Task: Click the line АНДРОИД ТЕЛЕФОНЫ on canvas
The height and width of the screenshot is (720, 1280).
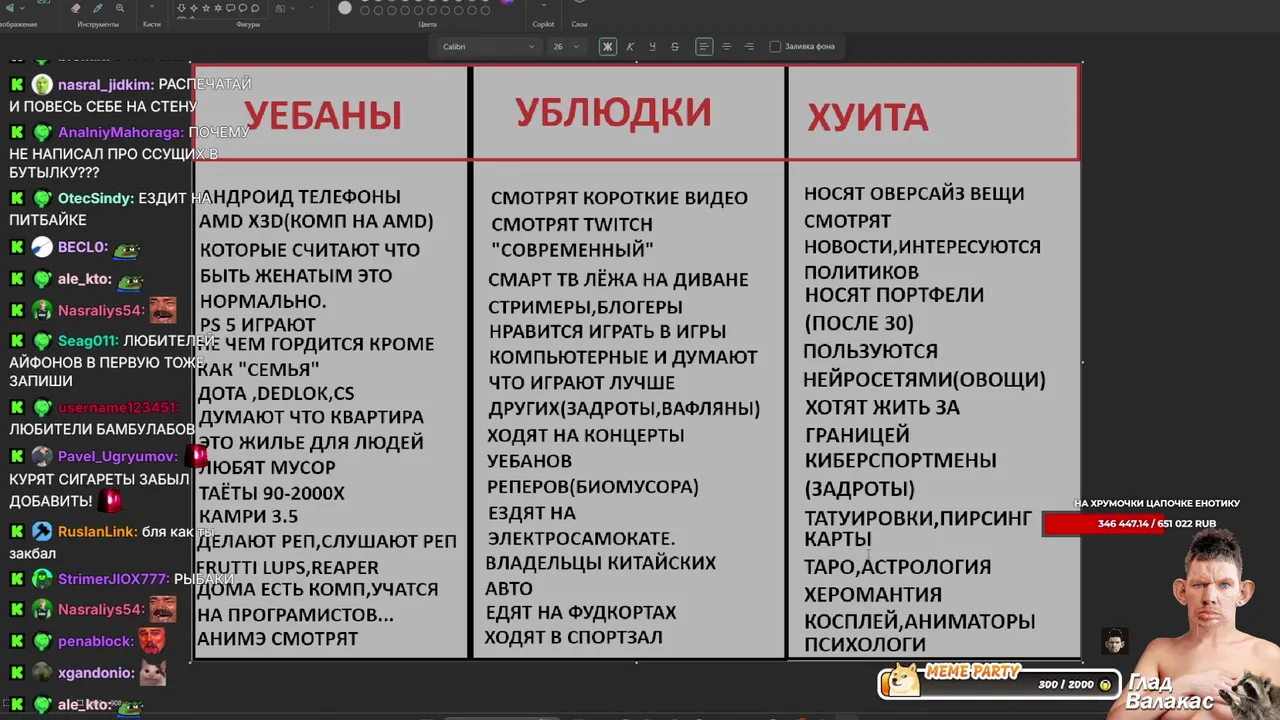Action: tap(300, 197)
